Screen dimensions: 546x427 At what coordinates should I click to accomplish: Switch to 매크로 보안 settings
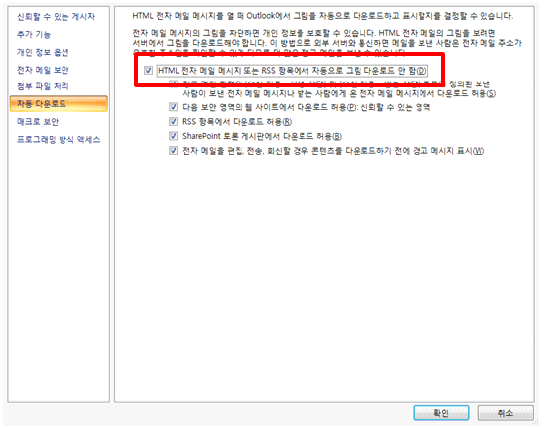(38, 122)
